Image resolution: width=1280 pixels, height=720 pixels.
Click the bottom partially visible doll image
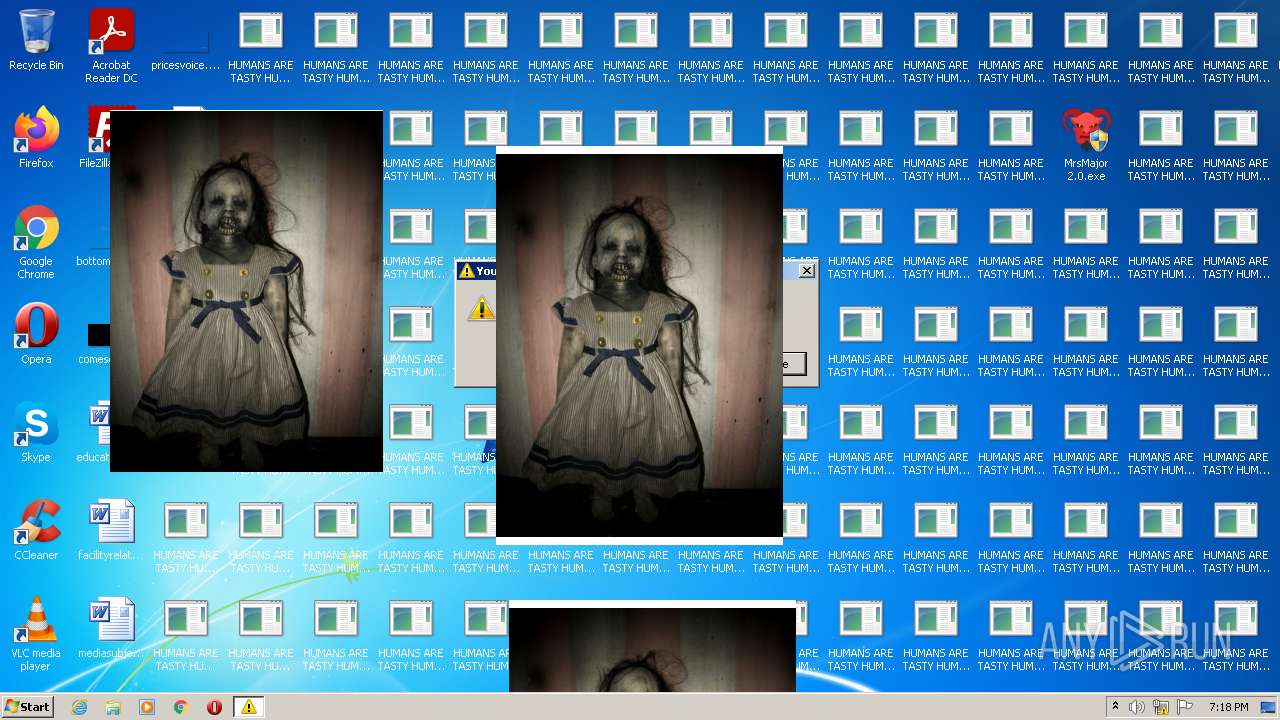point(652,646)
